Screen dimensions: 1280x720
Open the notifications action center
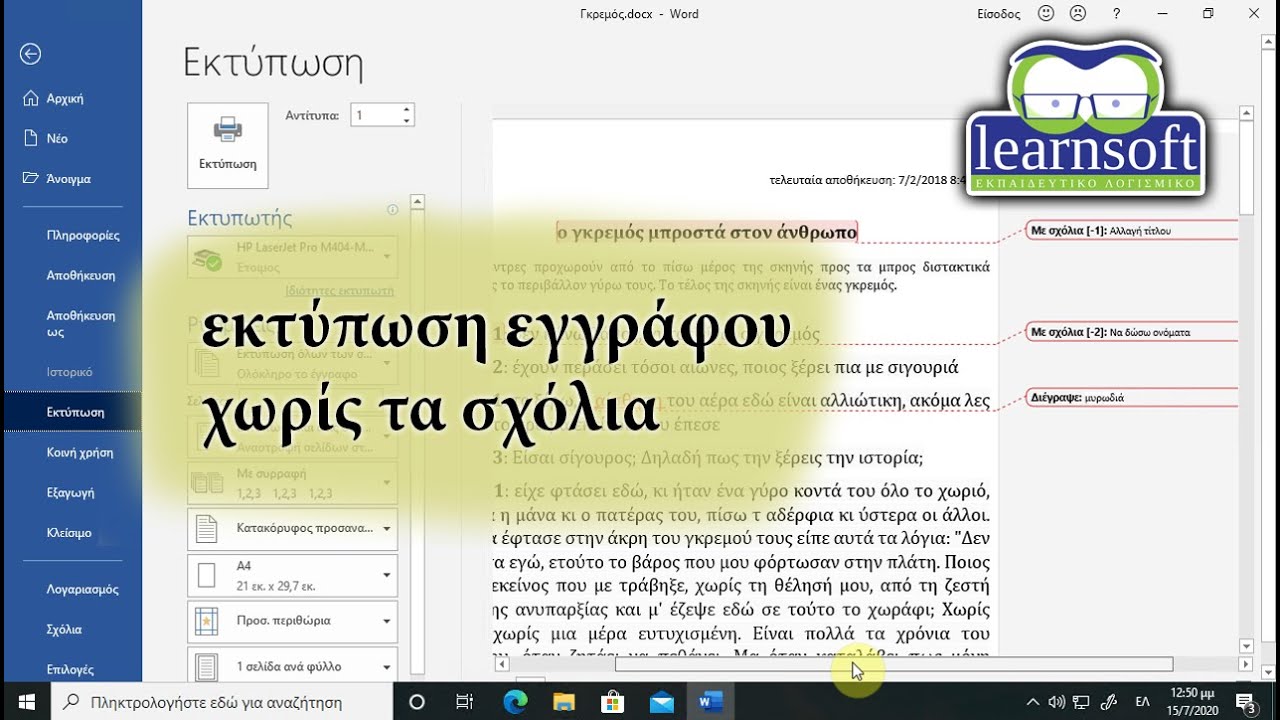coord(1246,702)
